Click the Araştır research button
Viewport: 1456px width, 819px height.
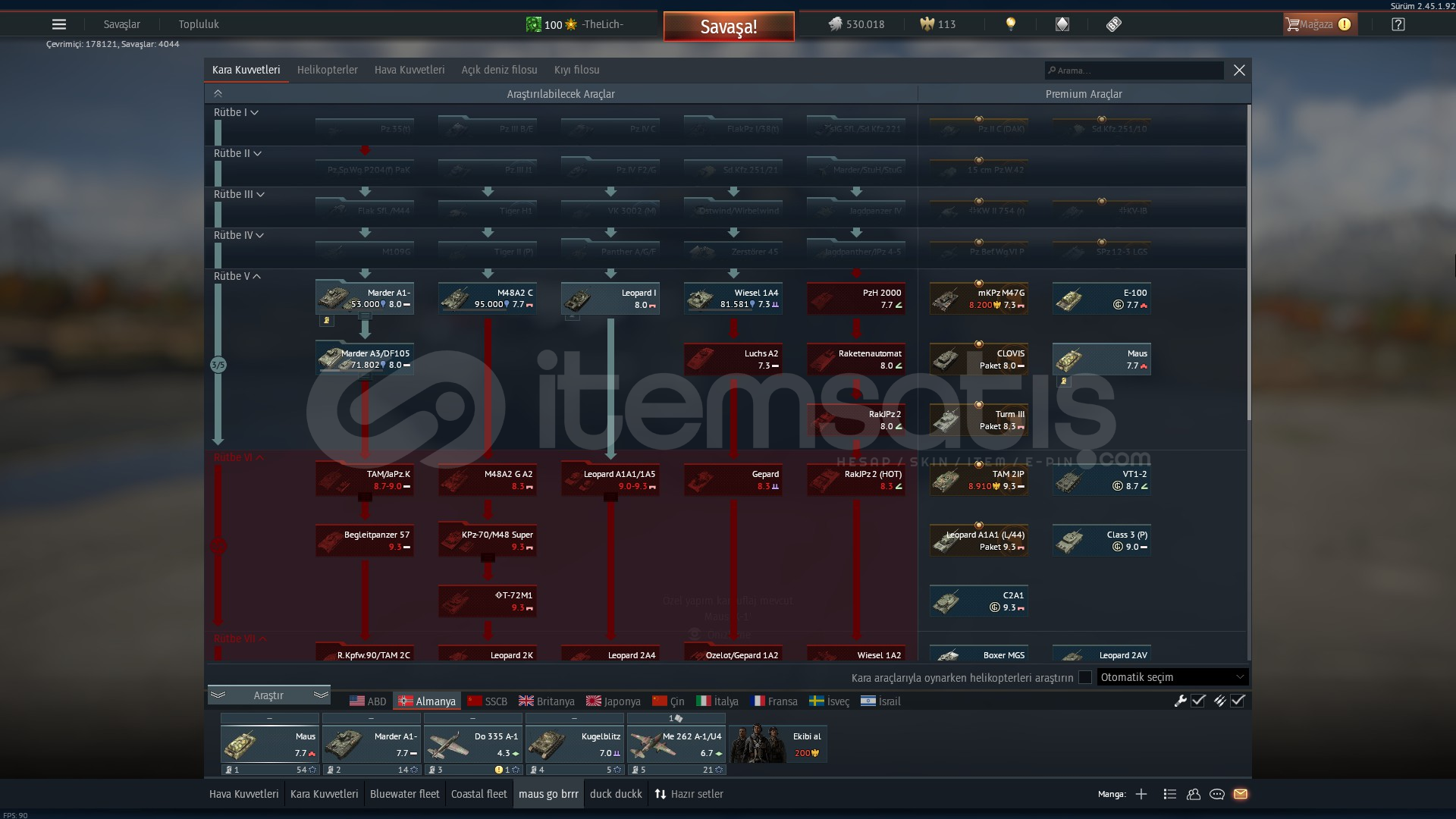pos(268,695)
